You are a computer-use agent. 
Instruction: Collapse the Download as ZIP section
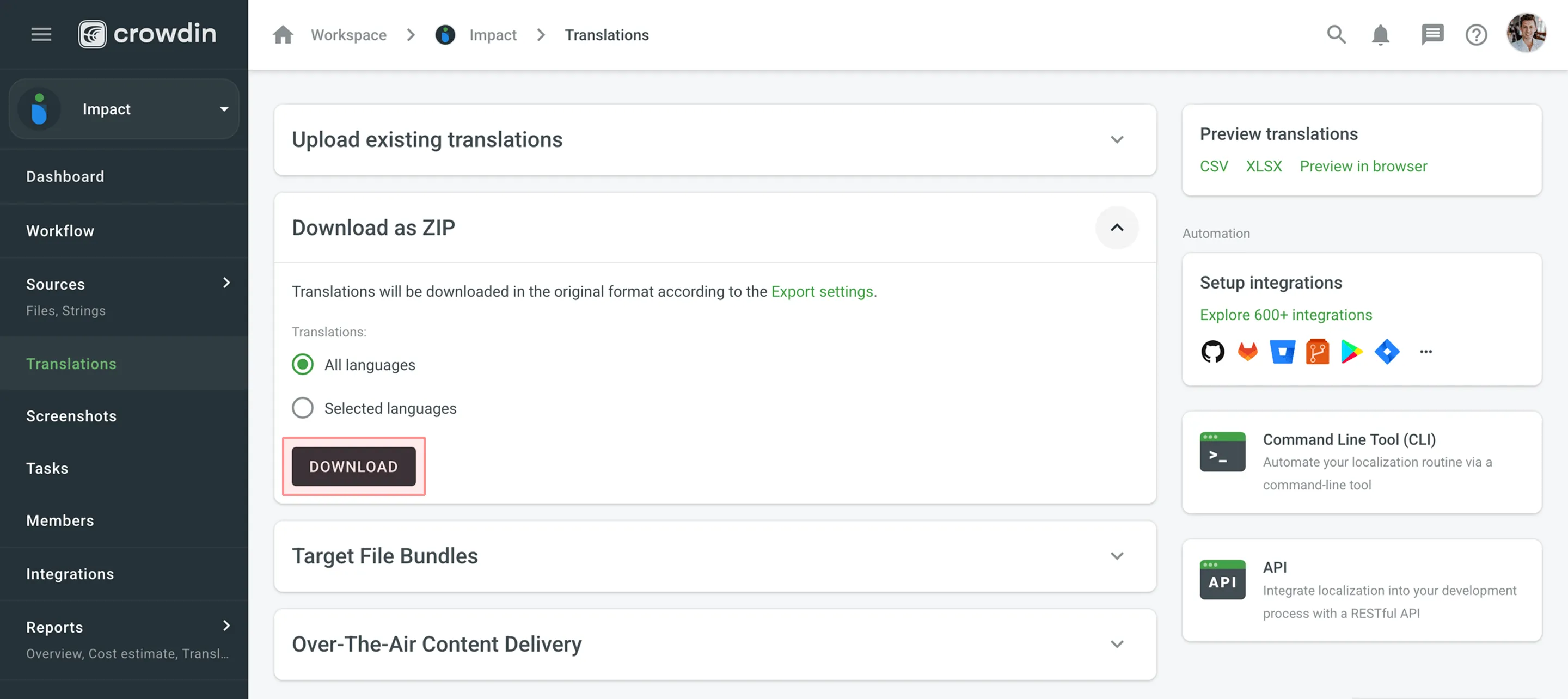coord(1116,228)
